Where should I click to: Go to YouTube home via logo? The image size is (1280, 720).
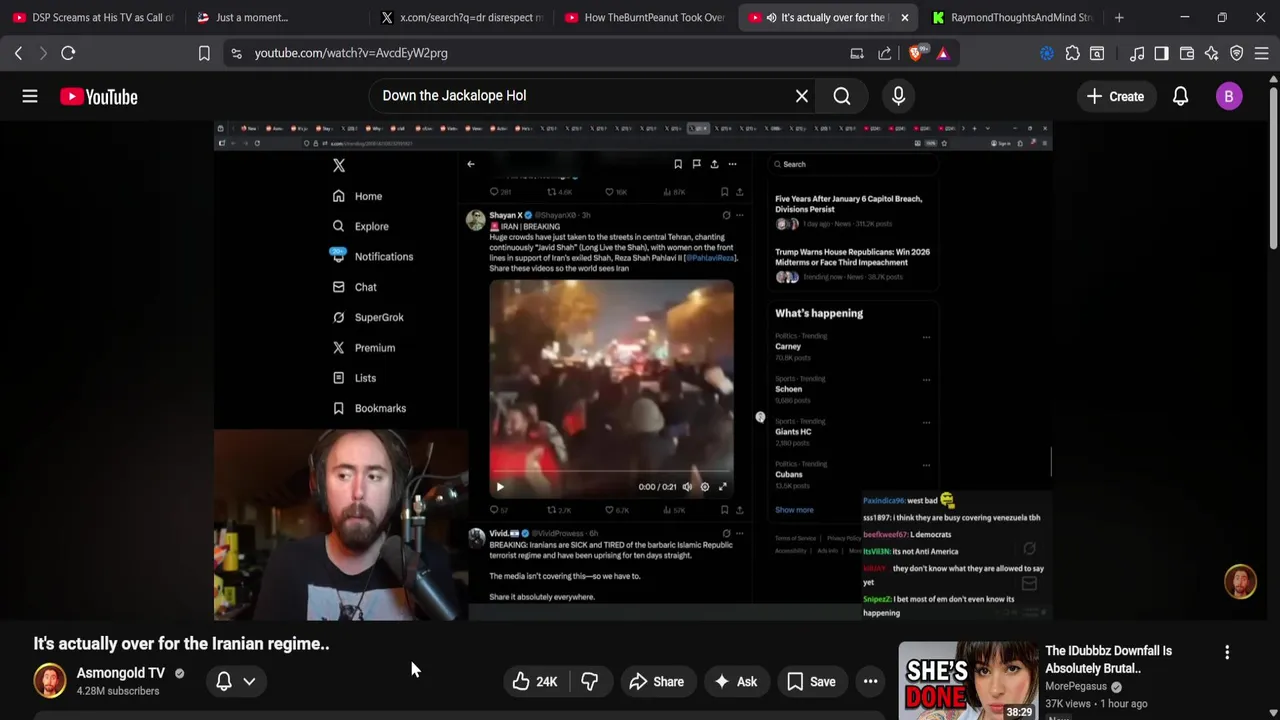[98, 97]
